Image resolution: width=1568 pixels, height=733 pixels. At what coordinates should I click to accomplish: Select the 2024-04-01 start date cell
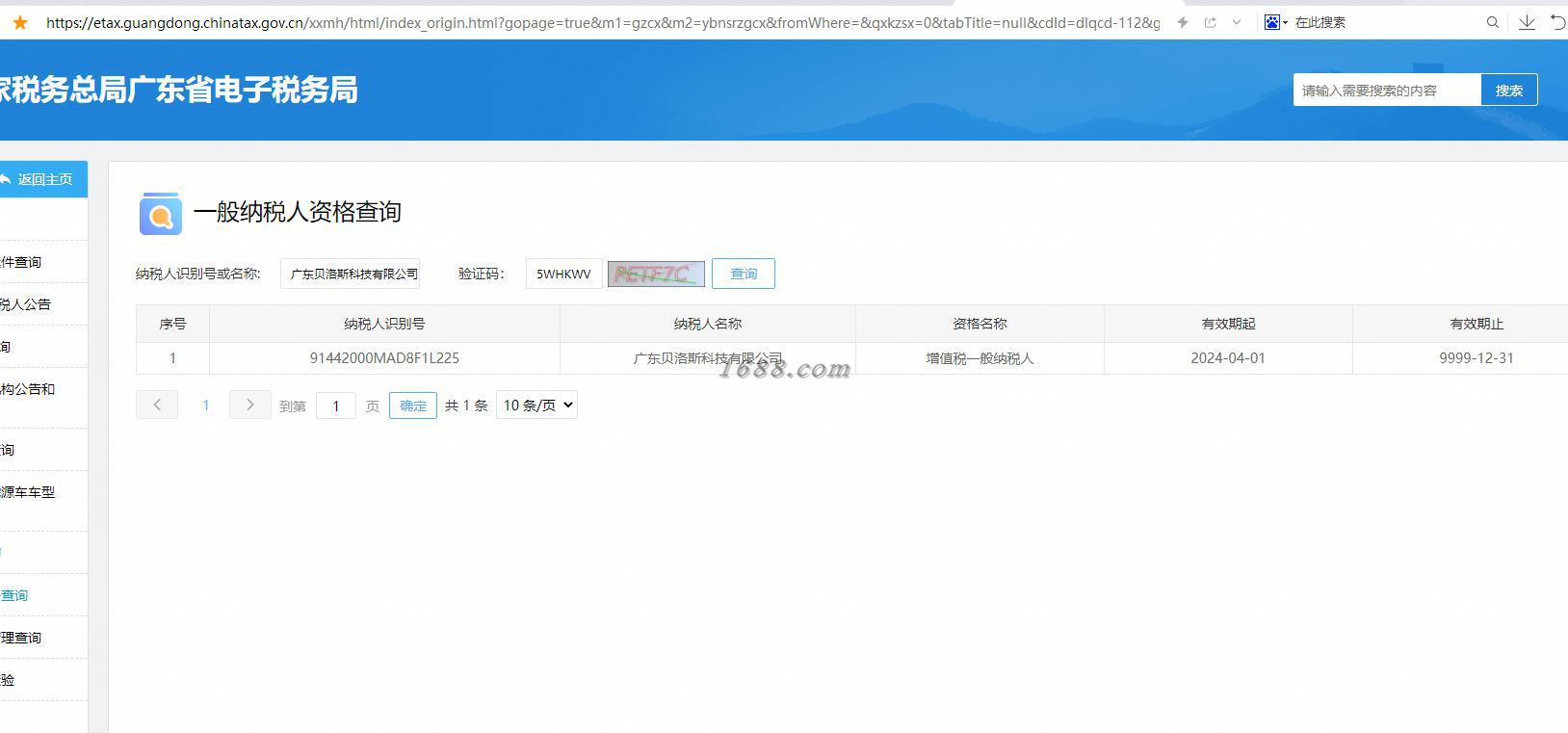(x=1228, y=358)
